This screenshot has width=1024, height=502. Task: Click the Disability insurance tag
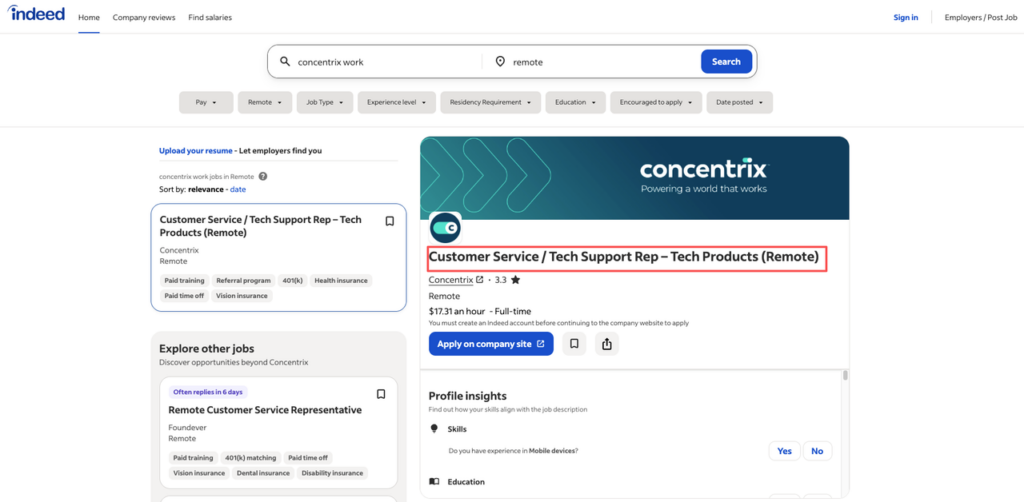332,473
